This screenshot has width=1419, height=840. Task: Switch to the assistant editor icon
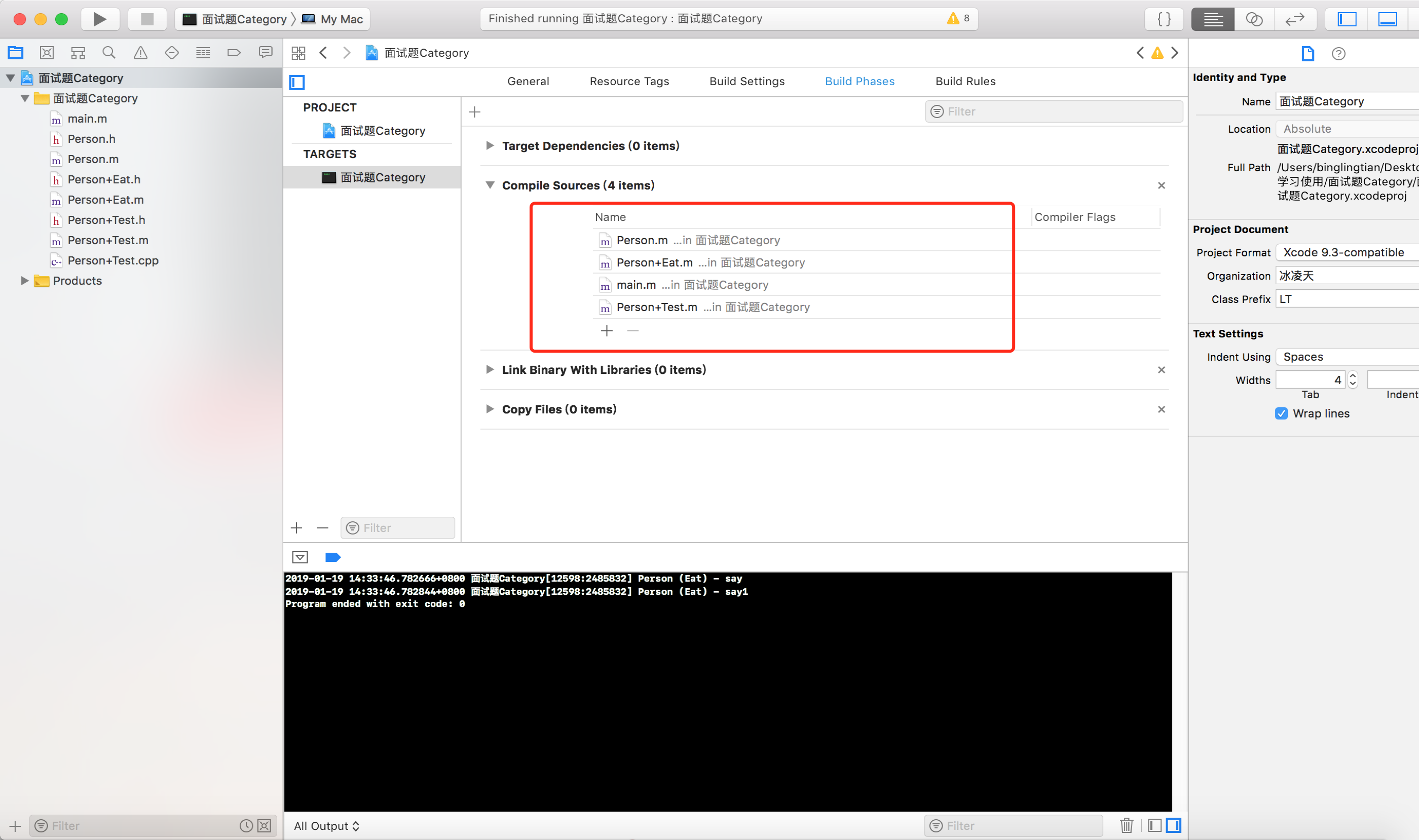(x=1254, y=19)
